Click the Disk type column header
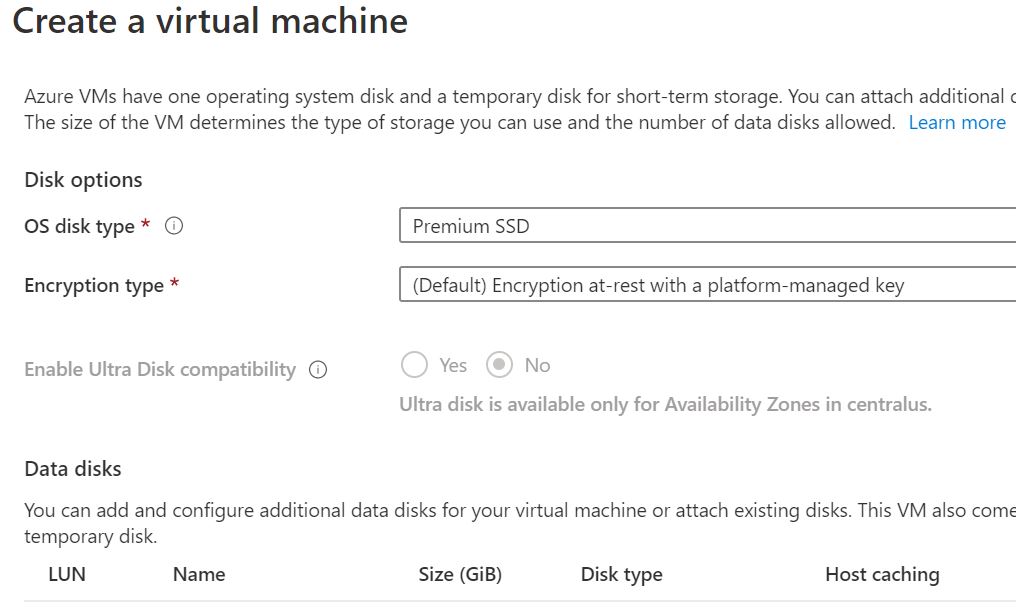This screenshot has height=615, width=1016. (x=621, y=574)
